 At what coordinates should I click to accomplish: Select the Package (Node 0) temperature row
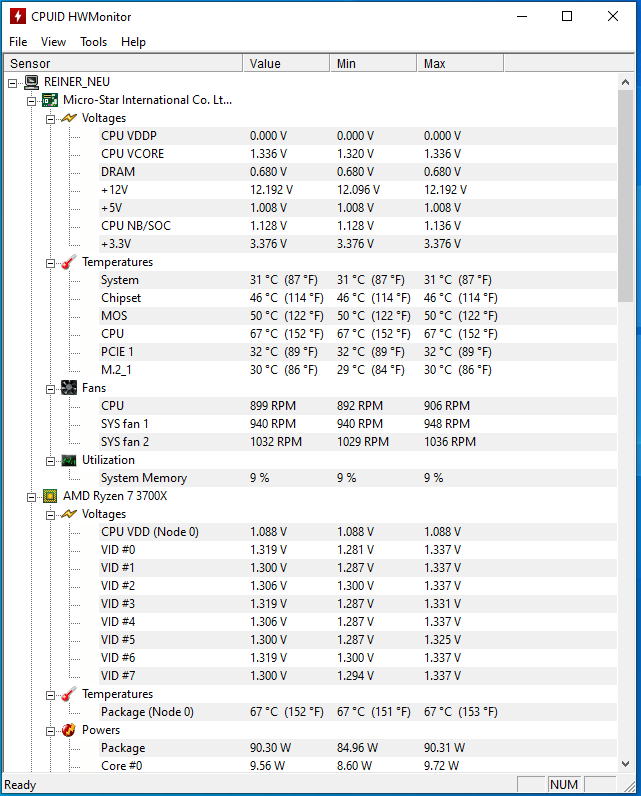(358, 712)
